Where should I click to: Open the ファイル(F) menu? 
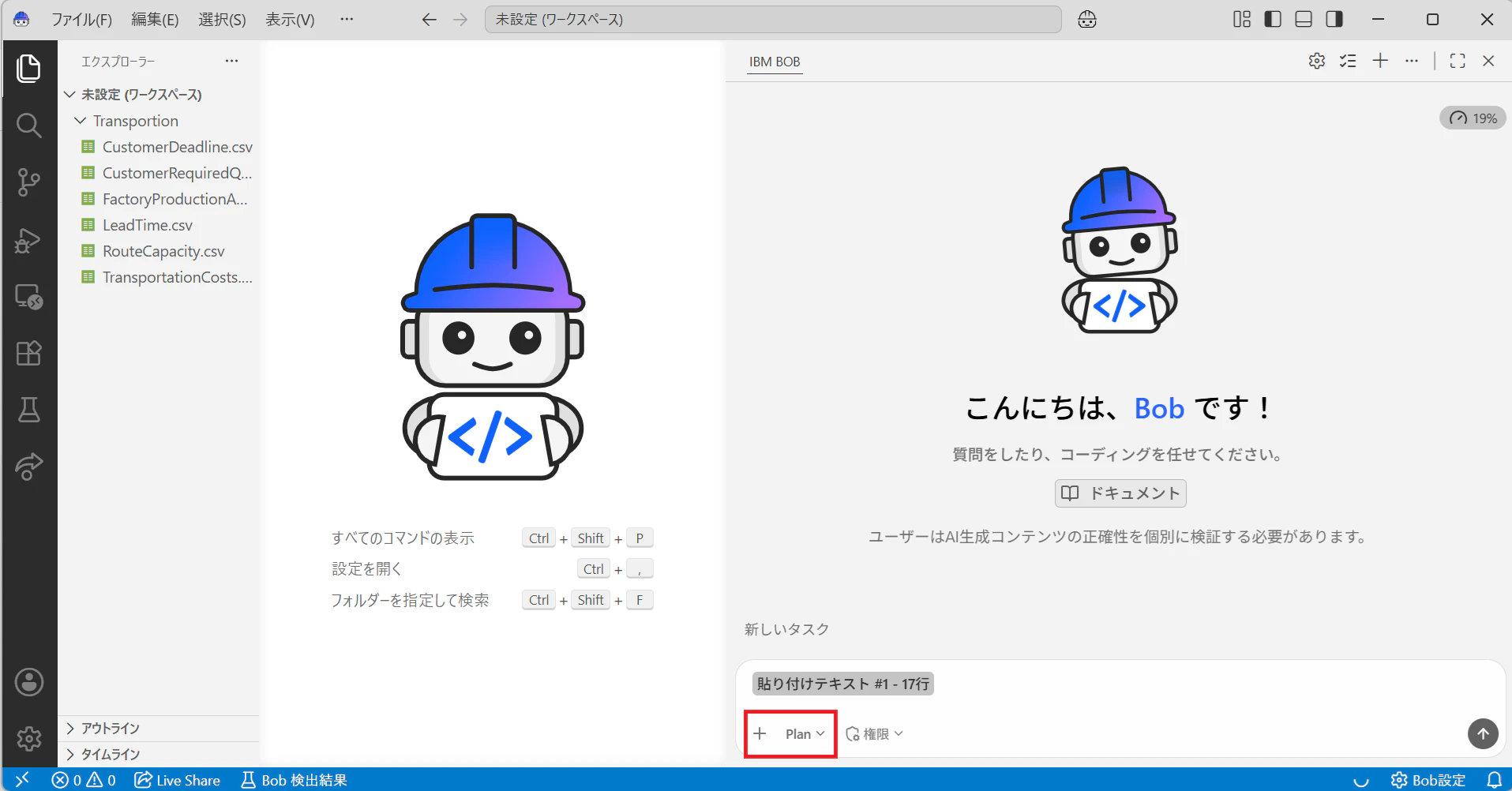(x=82, y=19)
